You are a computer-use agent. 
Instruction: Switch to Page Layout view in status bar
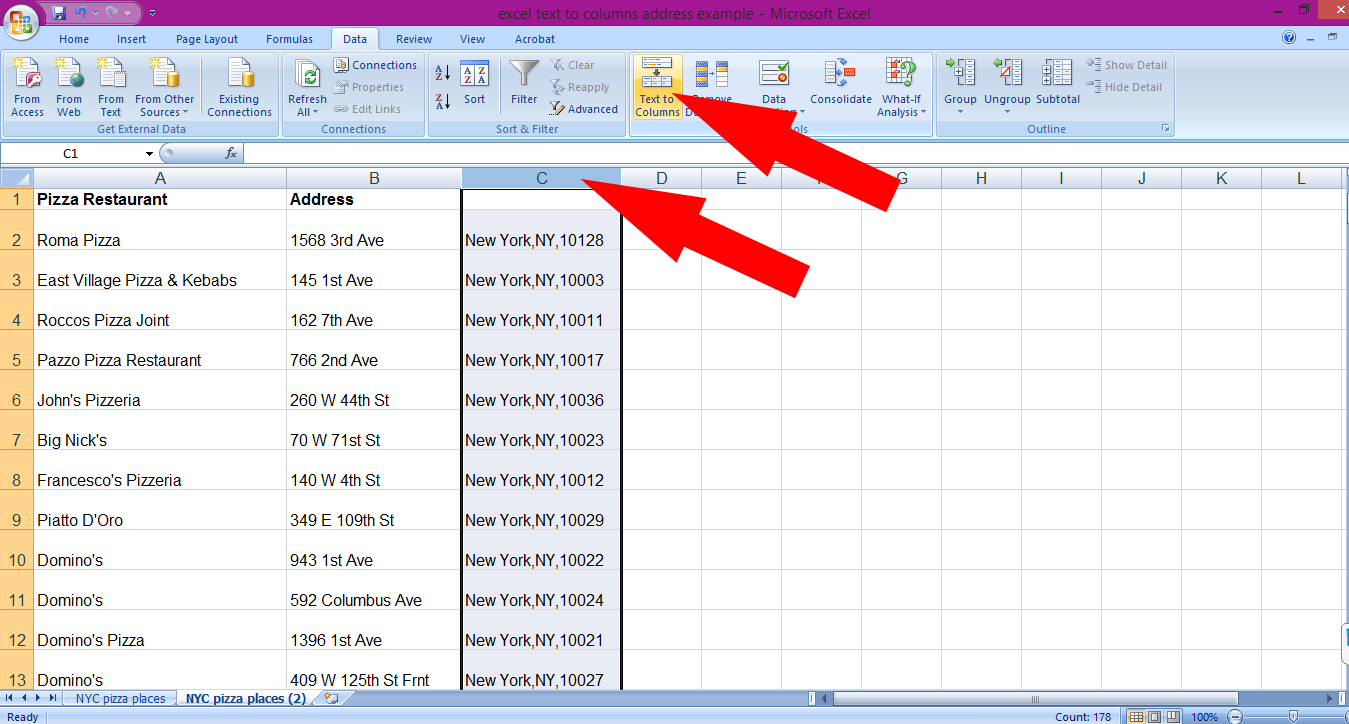click(x=1154, y=717)
